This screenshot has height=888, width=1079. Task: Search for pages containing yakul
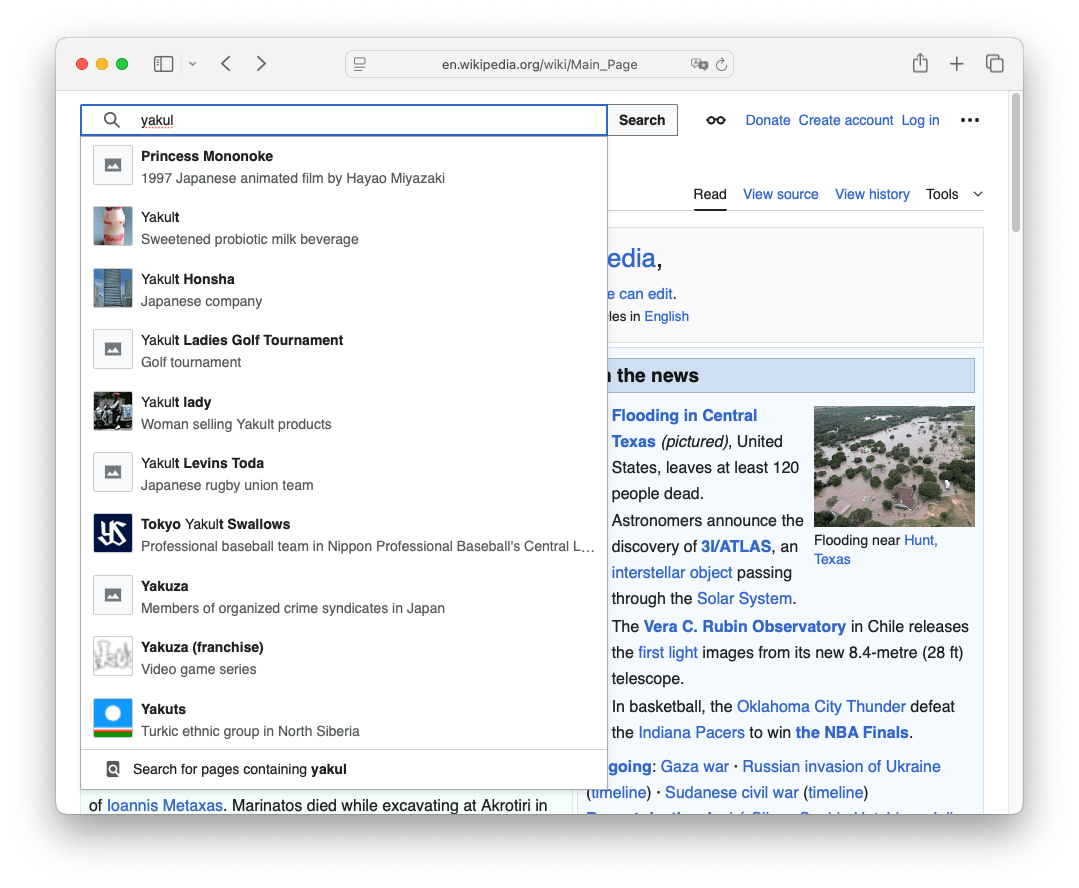tap(344, 769)
